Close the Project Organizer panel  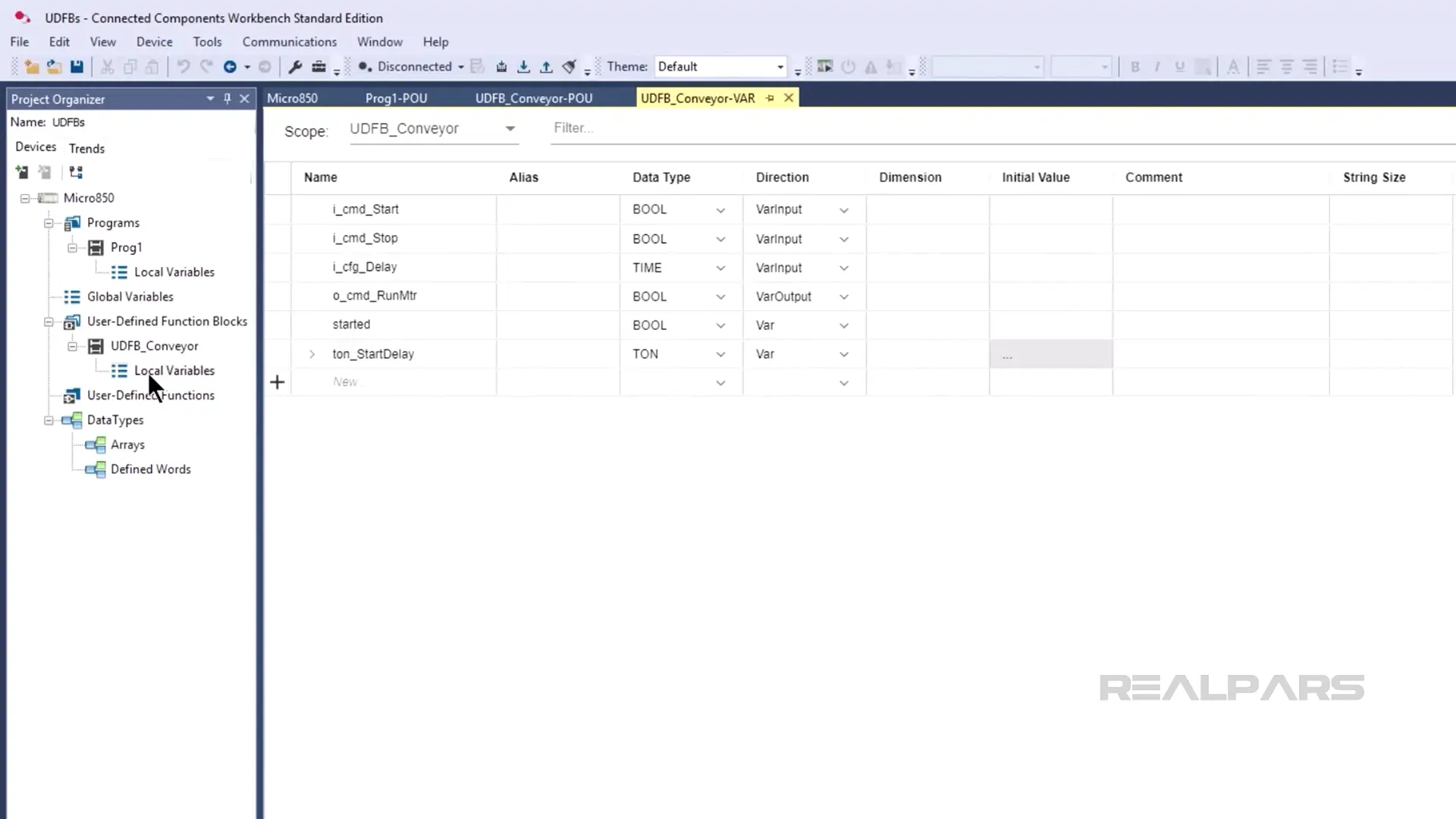[x=244, y=99]
